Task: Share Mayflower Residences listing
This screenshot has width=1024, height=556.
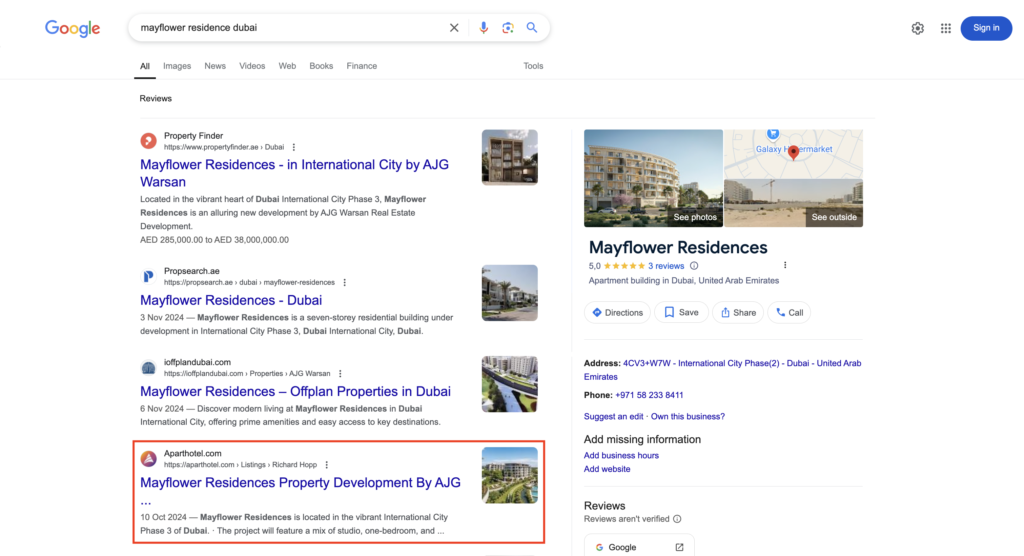Action: (x=738, y=312)
